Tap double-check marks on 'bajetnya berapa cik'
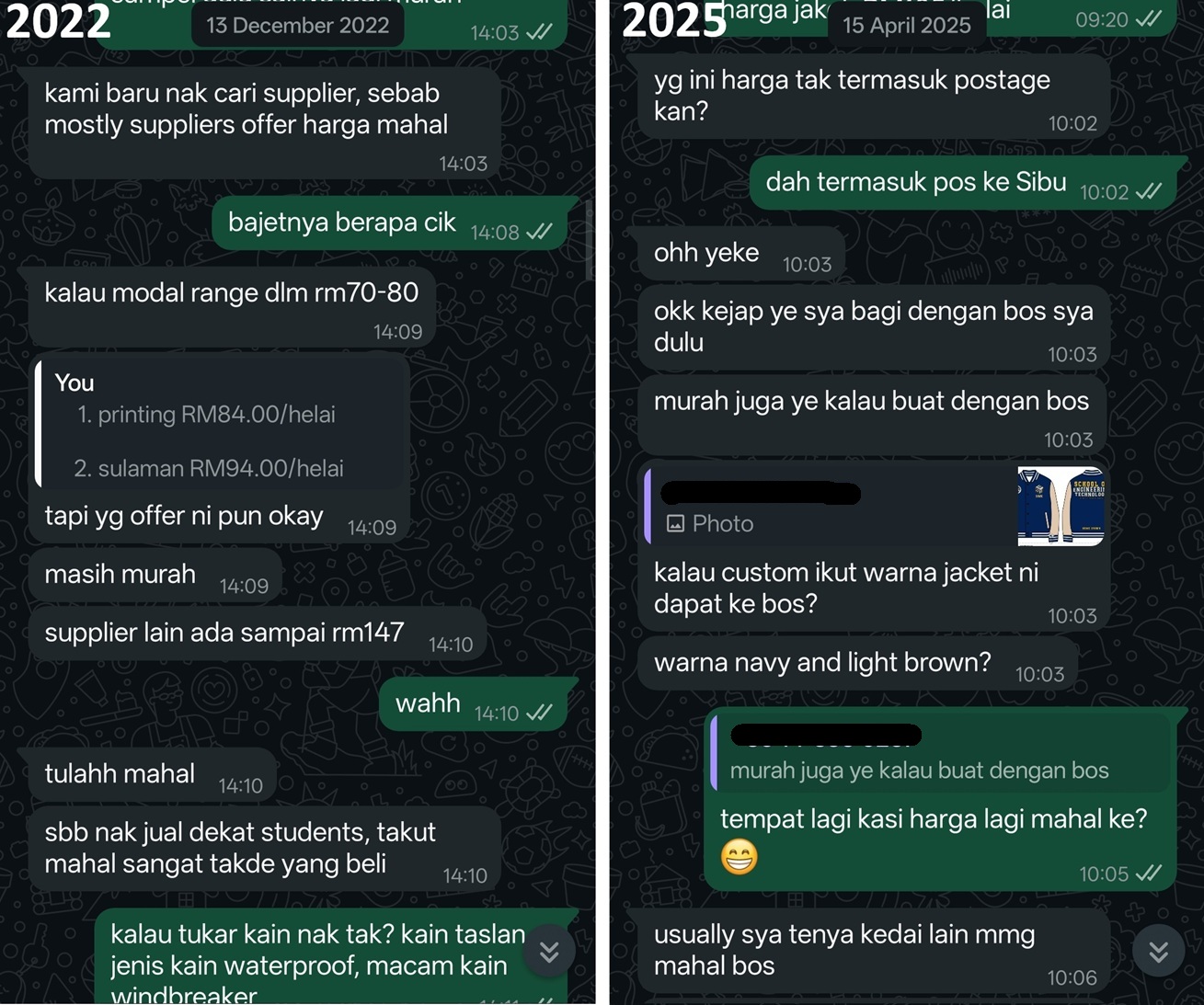The height and width of the screenshot is (1005, 1204). point(539,232)
